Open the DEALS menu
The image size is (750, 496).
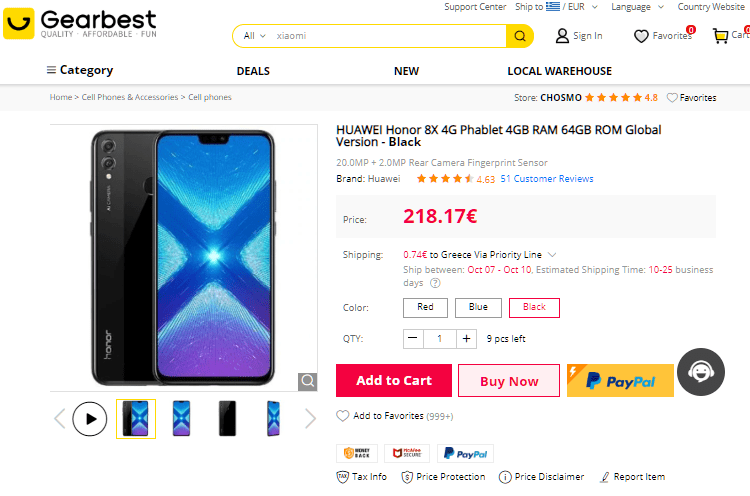coord(253,71)
